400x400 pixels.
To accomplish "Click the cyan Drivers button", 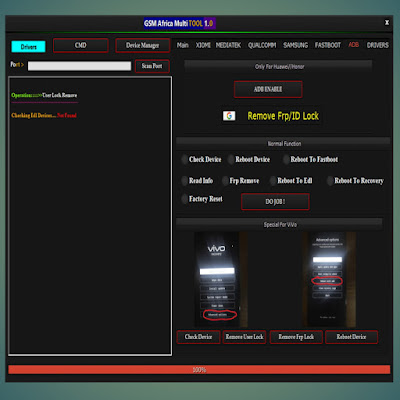I will tap(29, 47).
